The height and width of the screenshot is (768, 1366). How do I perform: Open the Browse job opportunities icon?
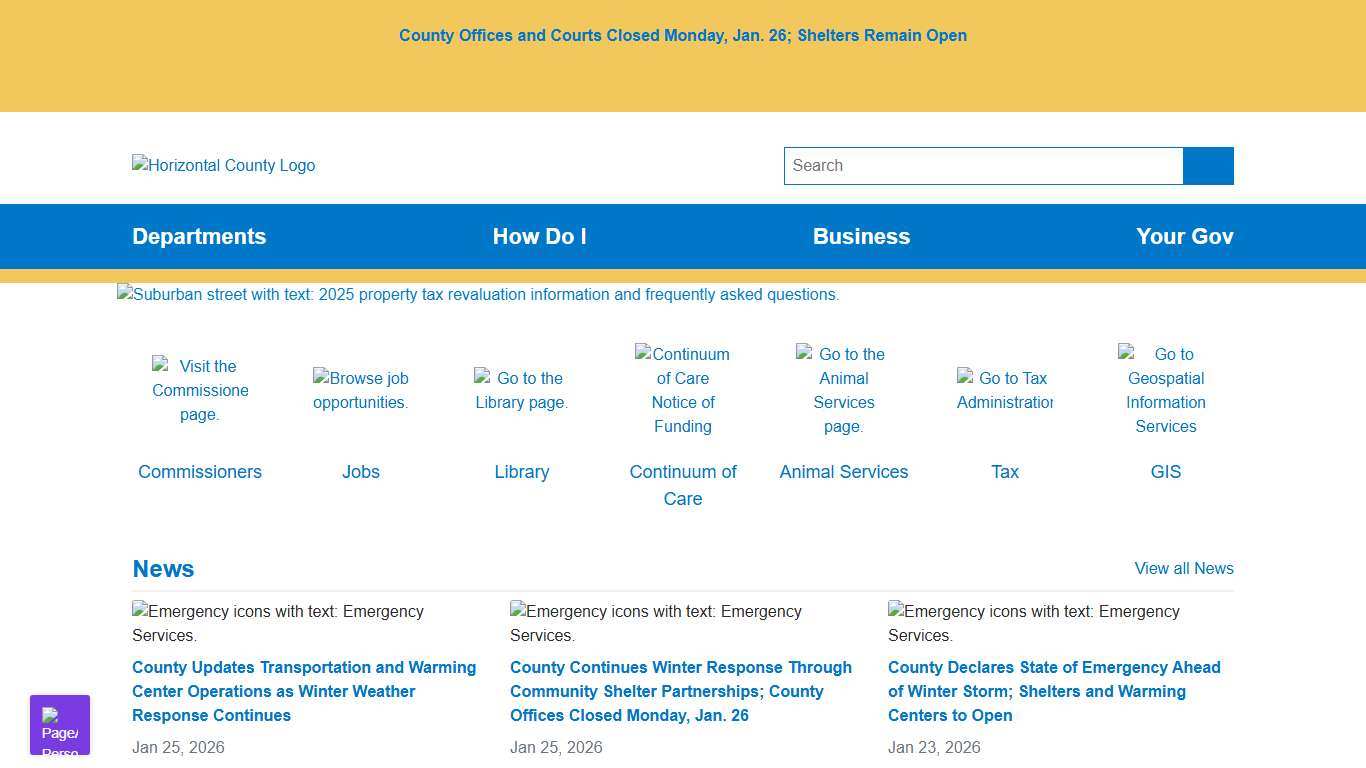360,390
